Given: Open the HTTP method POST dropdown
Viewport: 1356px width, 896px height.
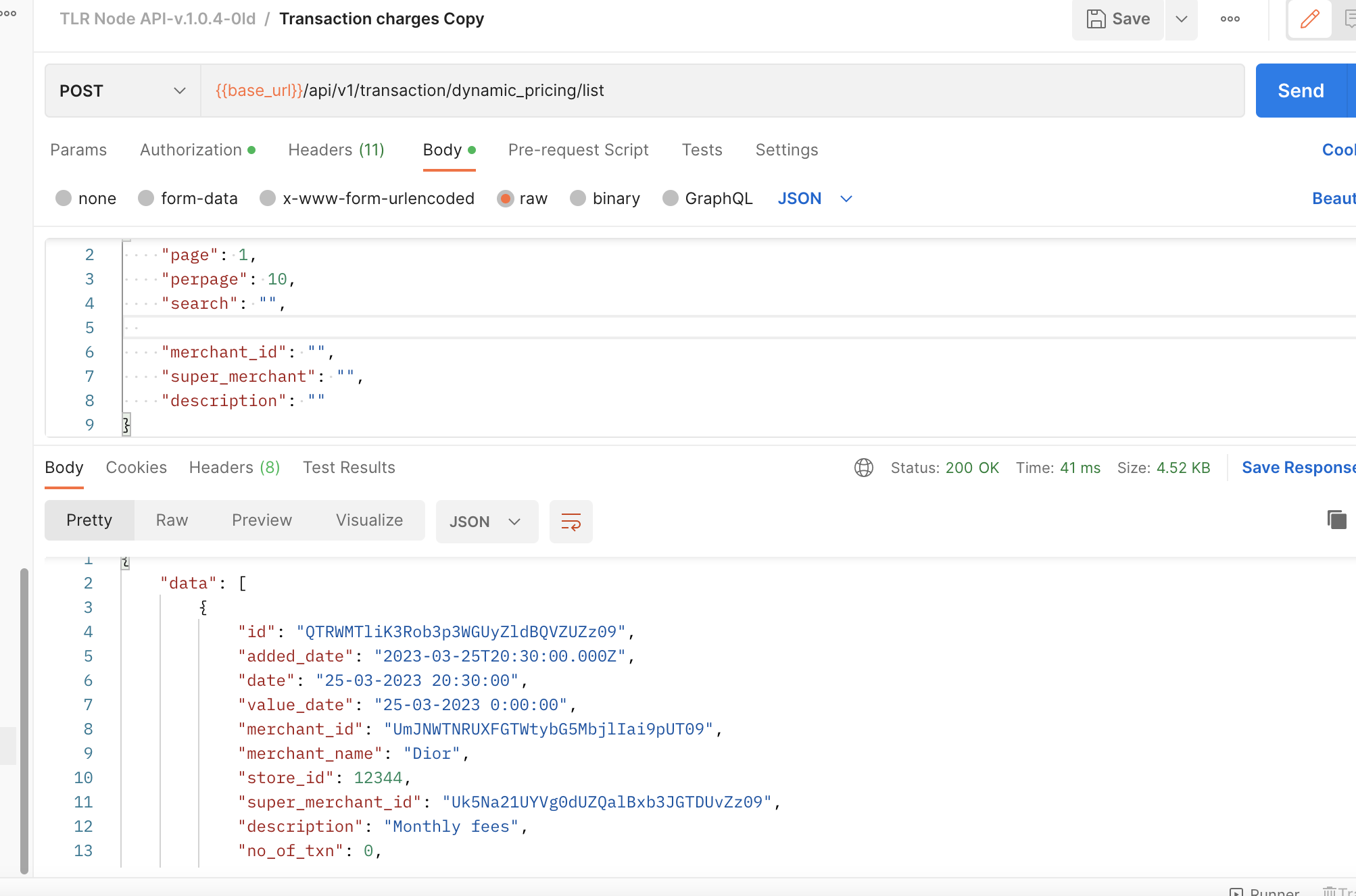Looking at the screenshot, I should [123, 91].
